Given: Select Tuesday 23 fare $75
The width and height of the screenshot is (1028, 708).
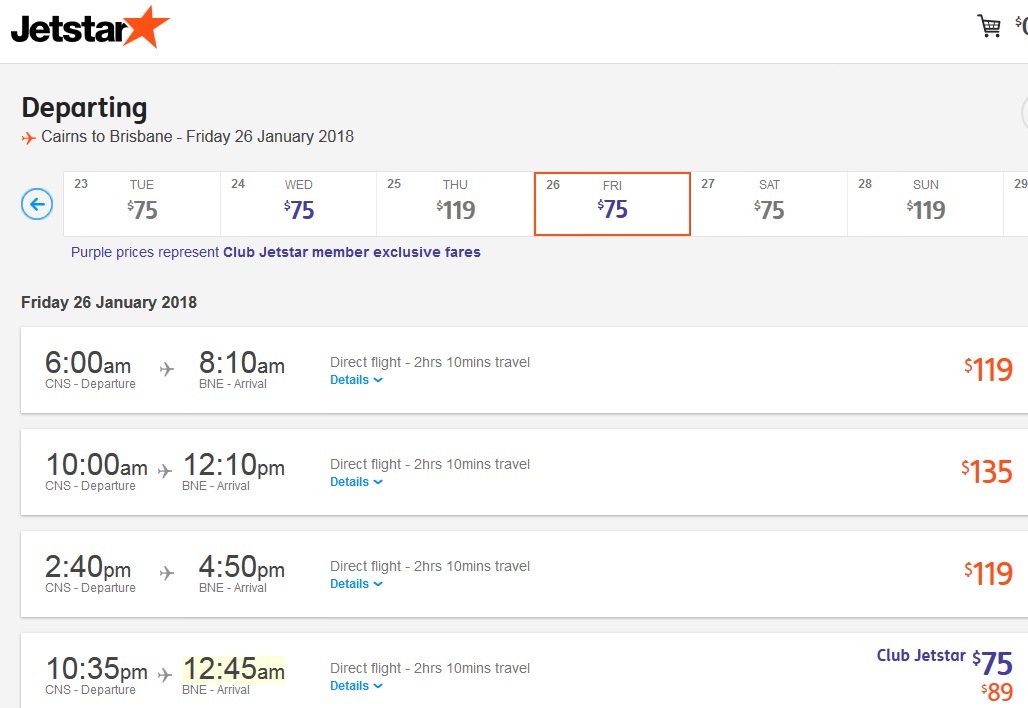Looking at the screenshot, I should pos(142,204).
